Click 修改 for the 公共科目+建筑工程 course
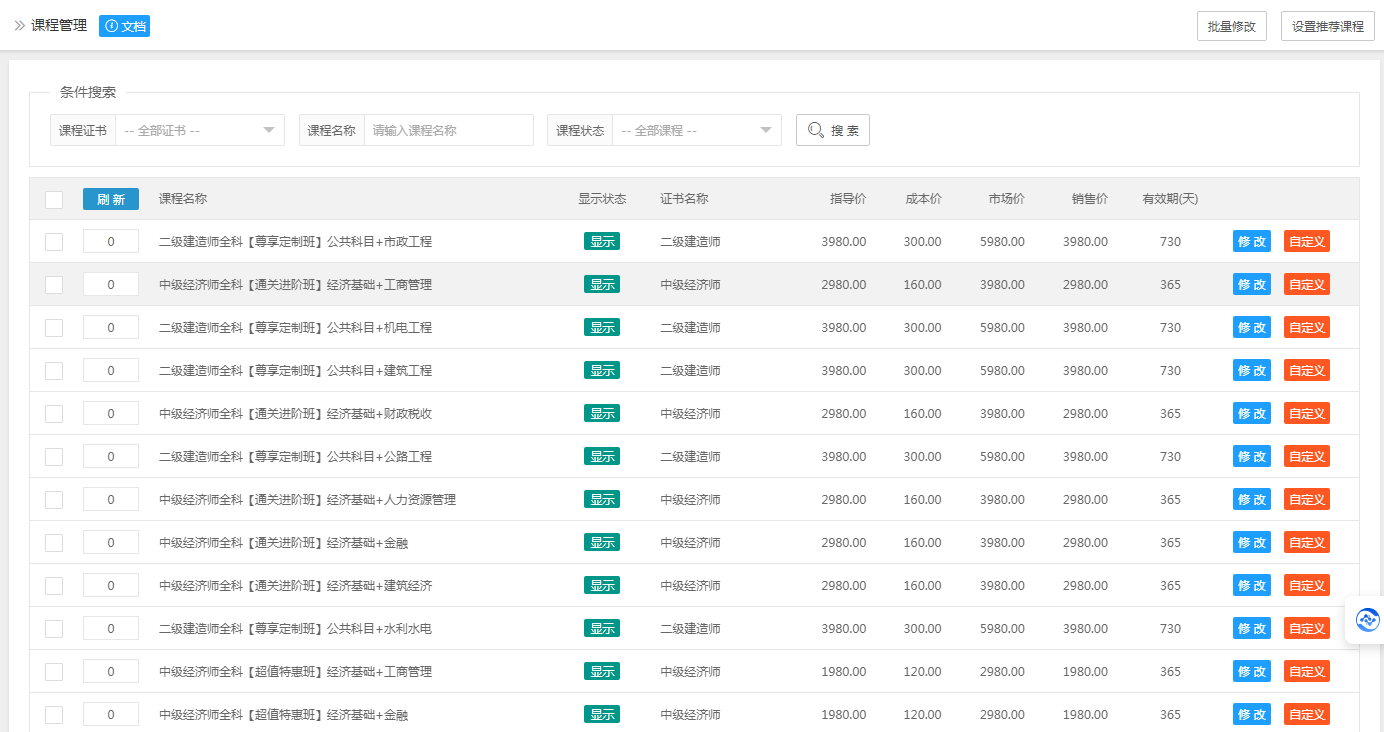Screen dimensions: 1384x732 [x=1252, y=370]
